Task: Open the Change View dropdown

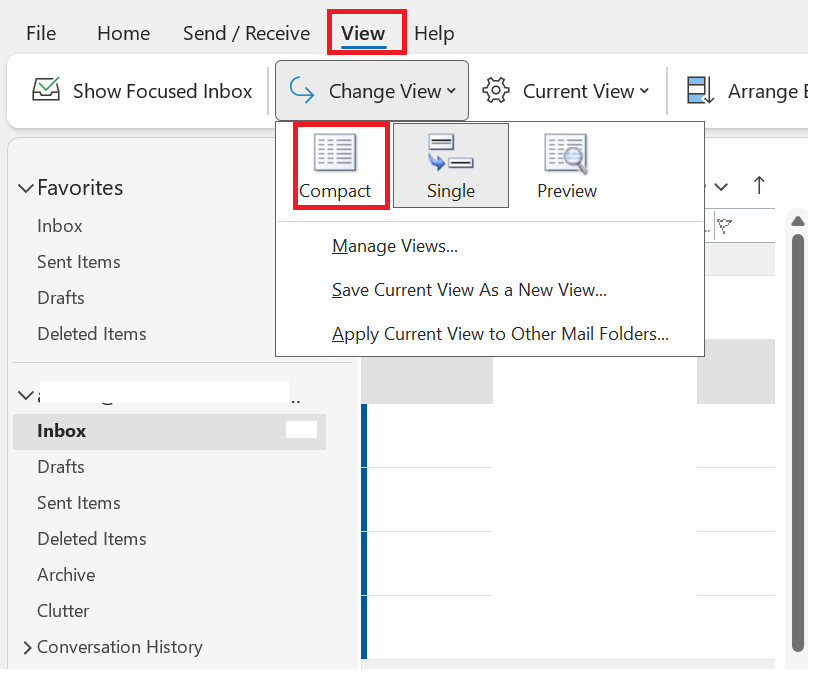Action: (372, 91)
